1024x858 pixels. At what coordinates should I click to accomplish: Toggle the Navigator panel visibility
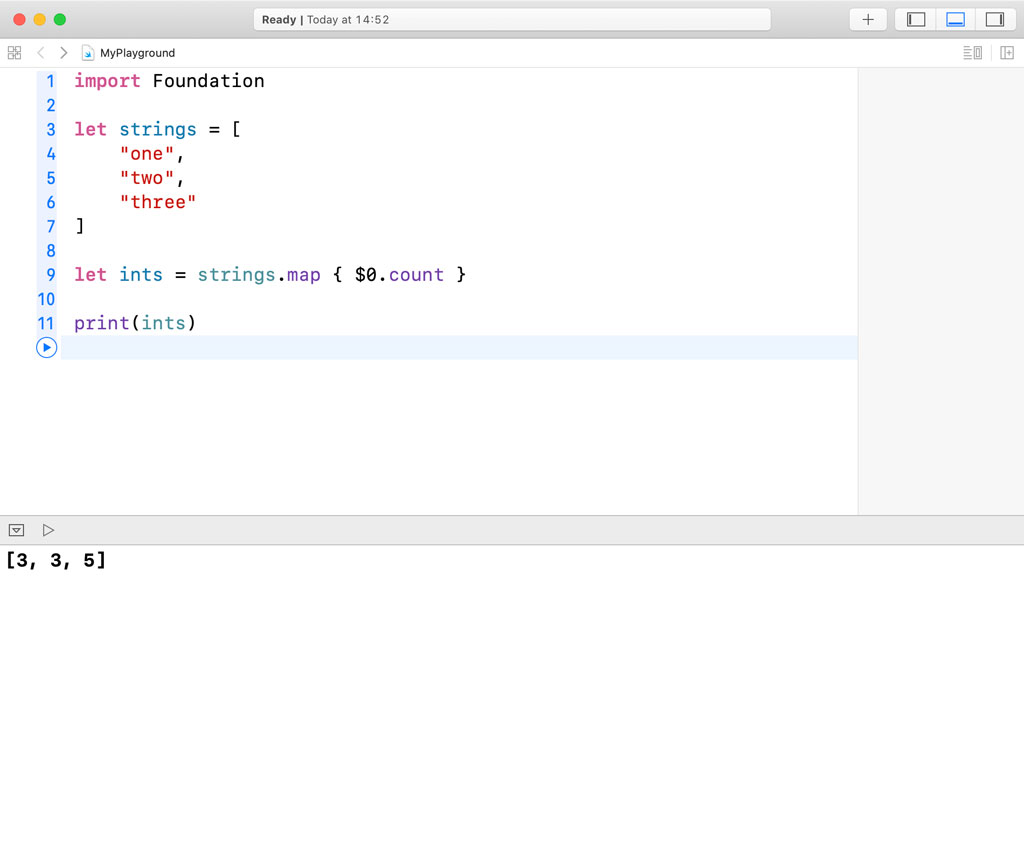click(915, 19)
